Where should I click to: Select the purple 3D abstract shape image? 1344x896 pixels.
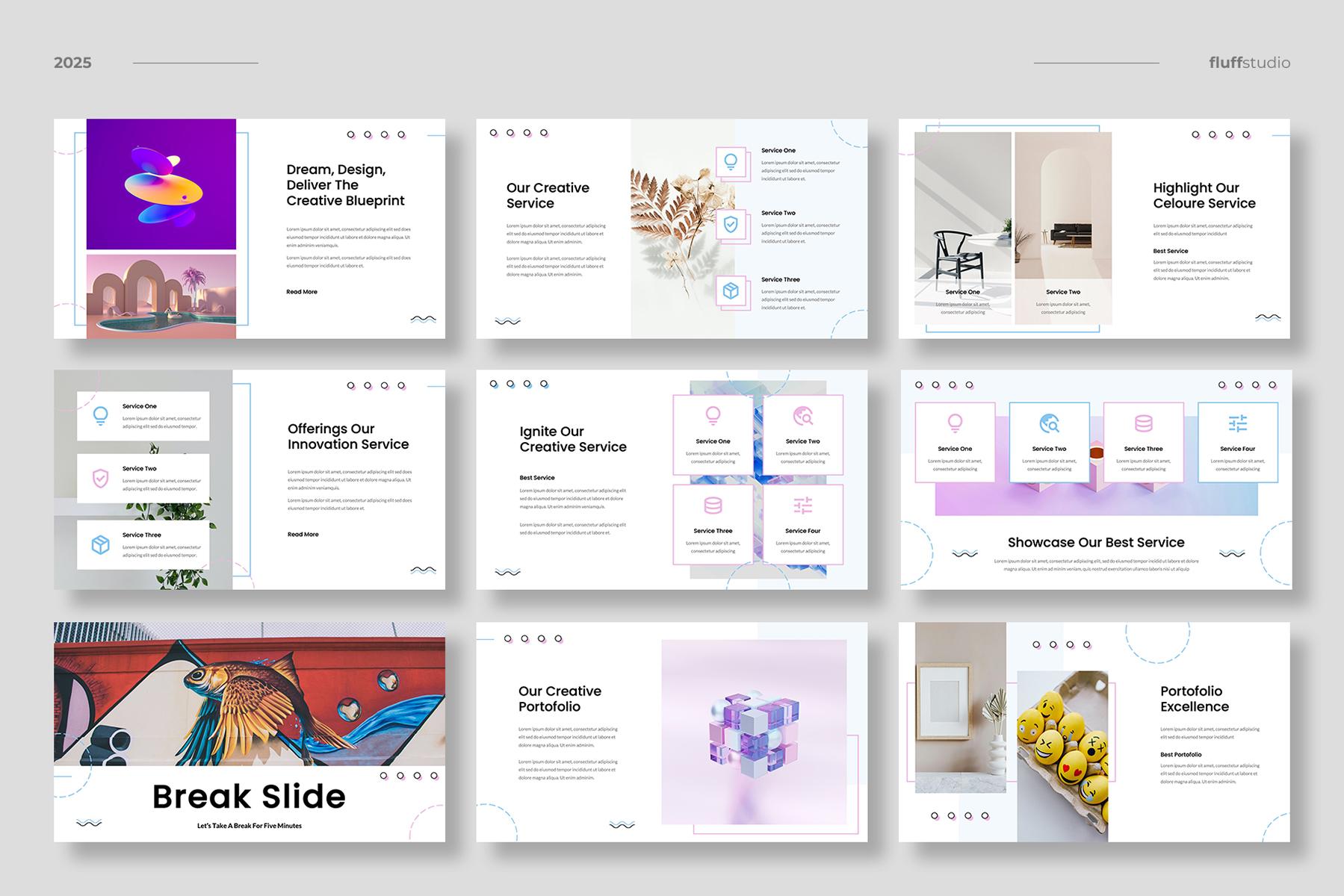pyautogui.click(x=161, y=184)
